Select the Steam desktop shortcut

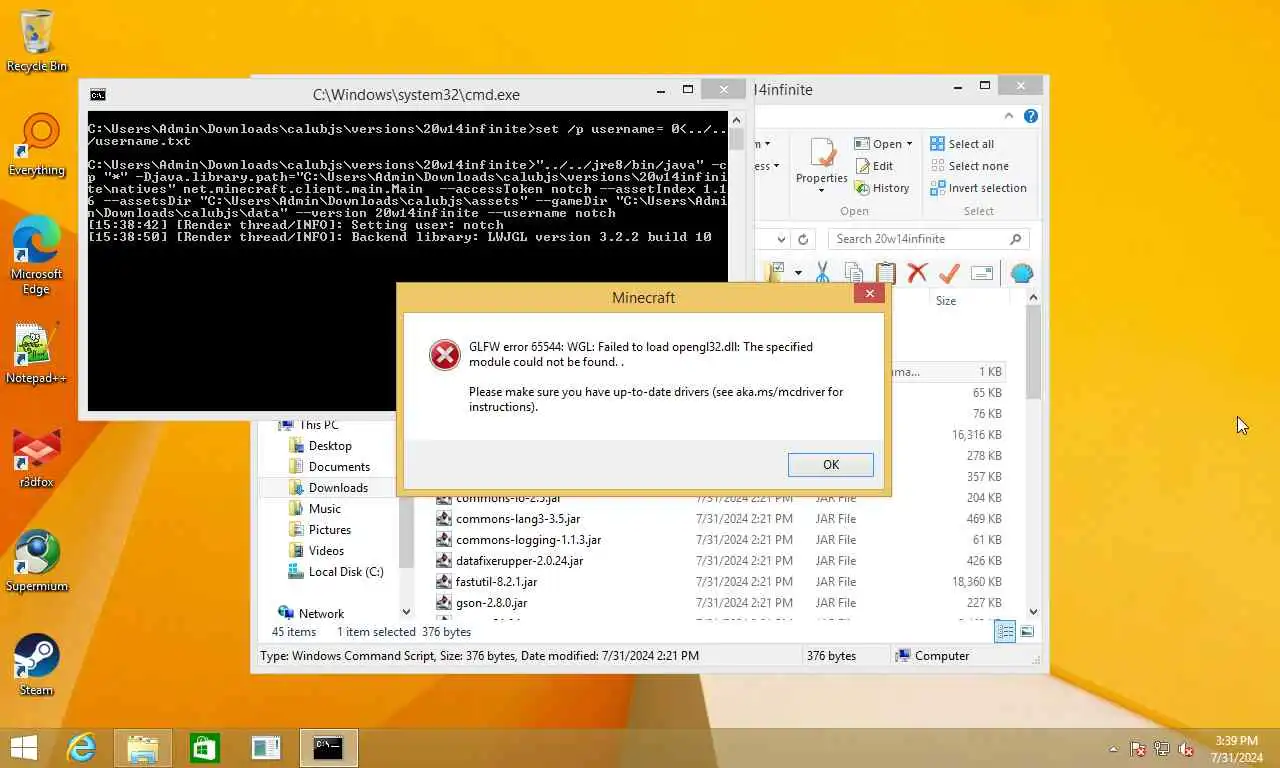pos(37,665)
